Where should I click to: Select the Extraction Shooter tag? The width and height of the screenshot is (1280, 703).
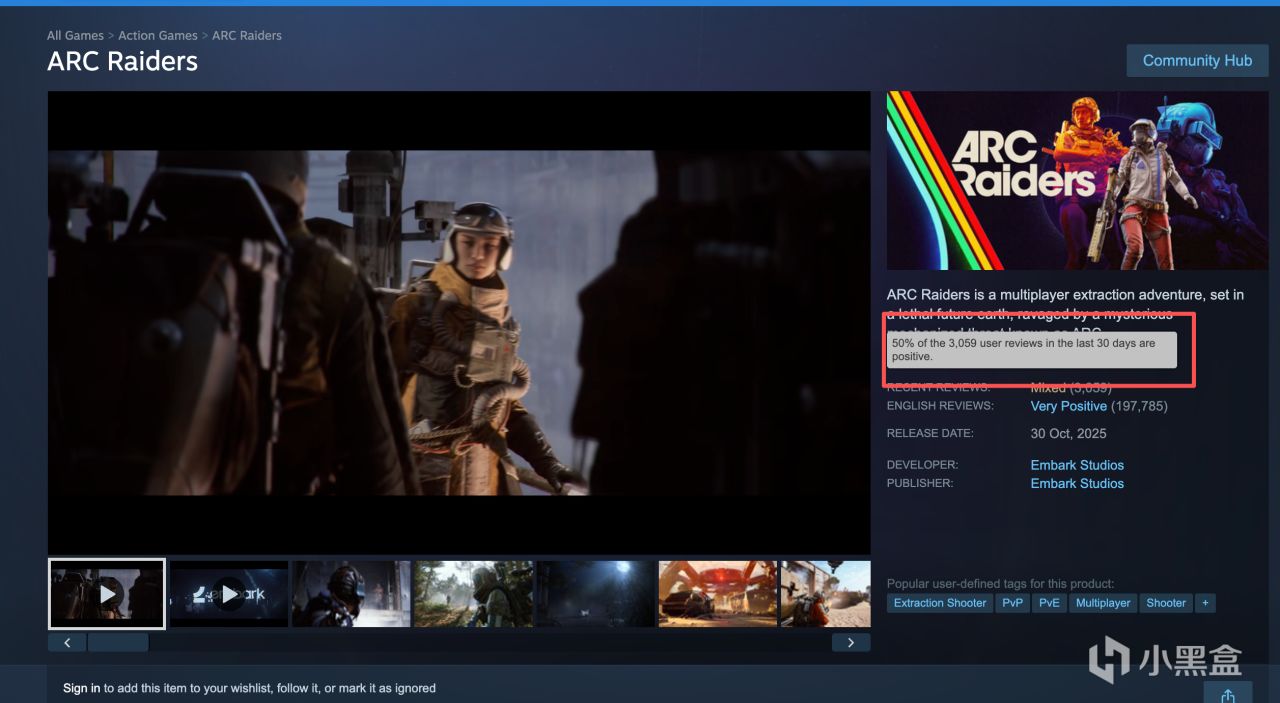[x=940, y=603]
